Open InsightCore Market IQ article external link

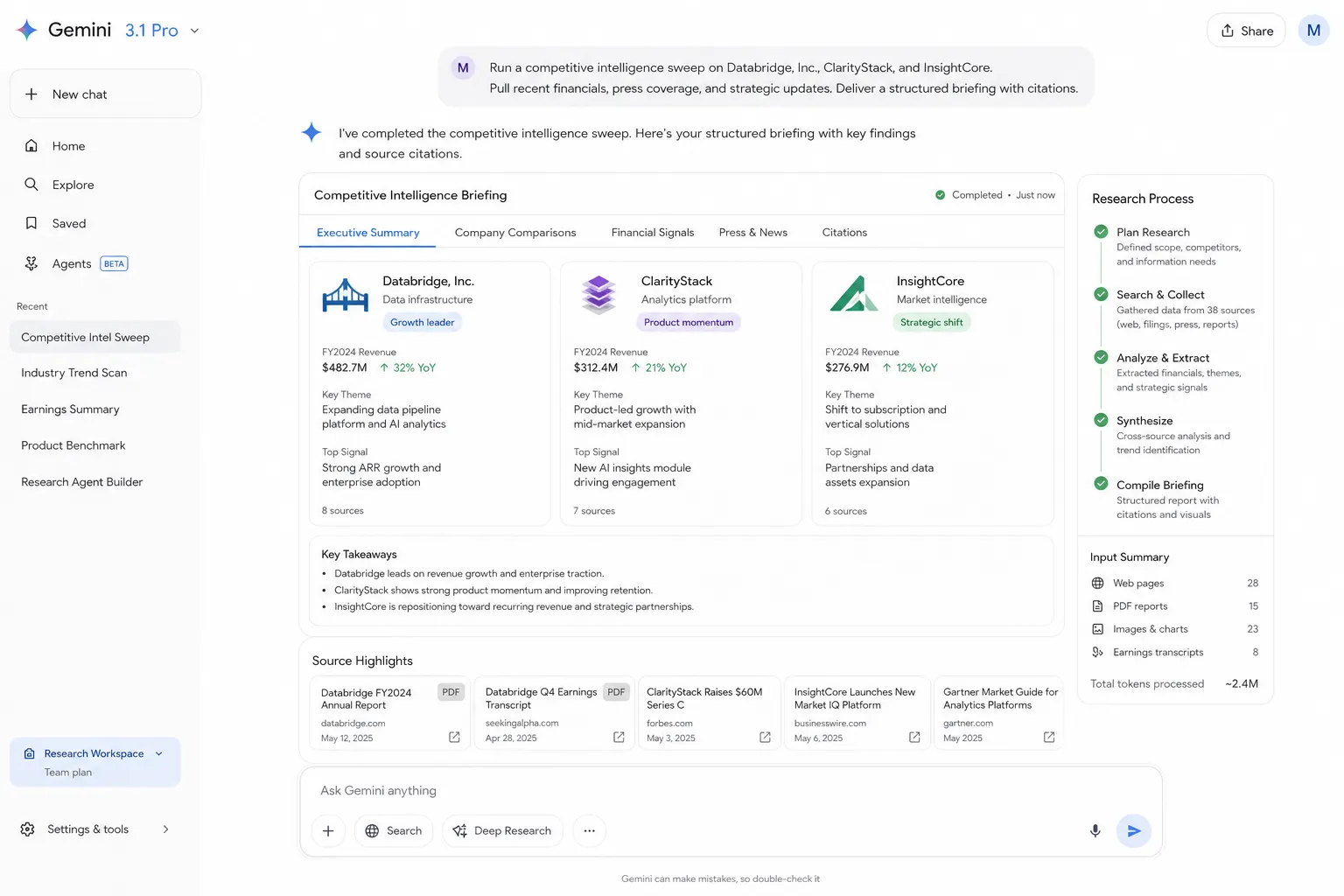coord(914,738)
